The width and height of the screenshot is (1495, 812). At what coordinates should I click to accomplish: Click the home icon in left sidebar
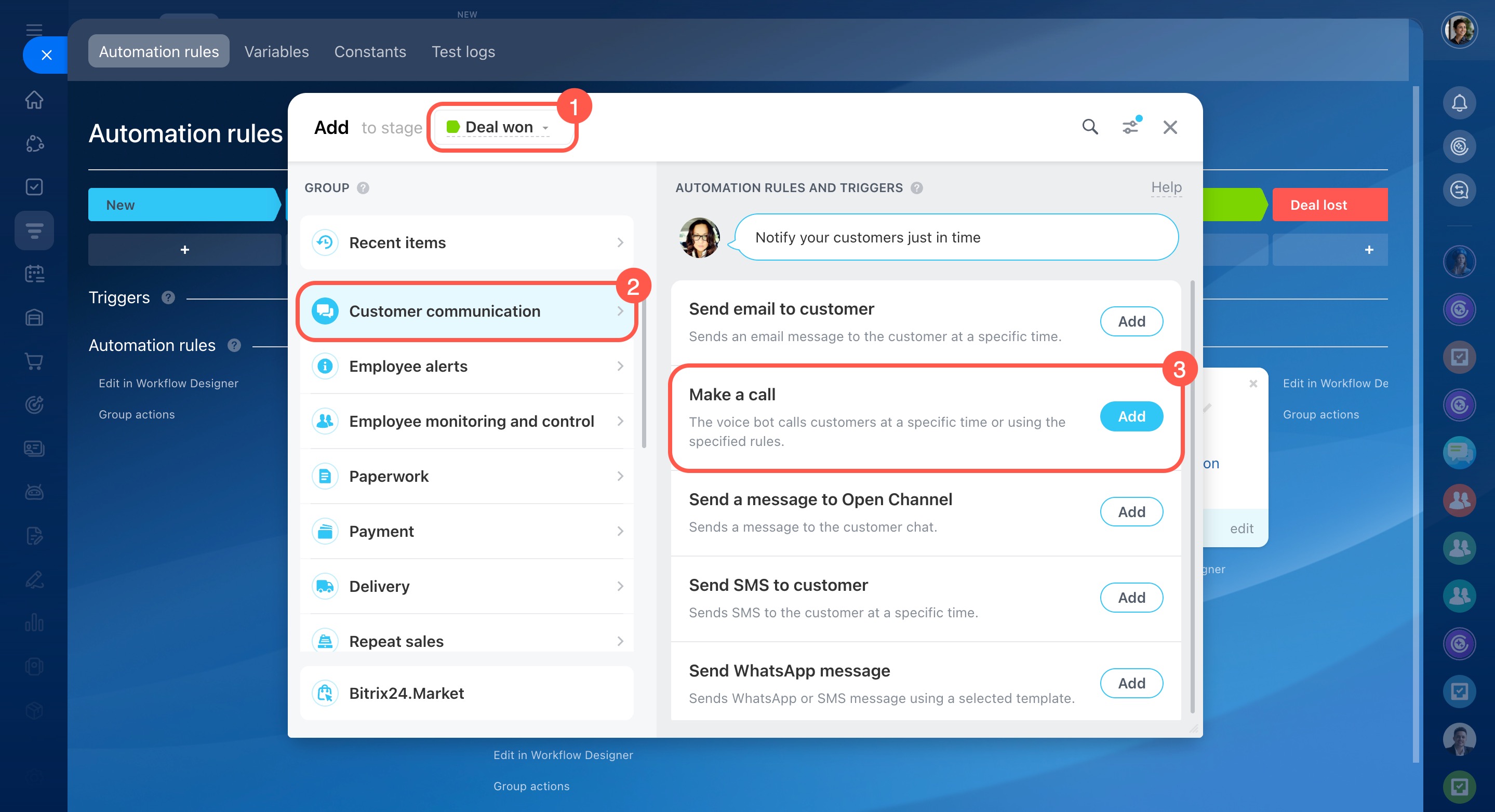[x=34, y=100]
